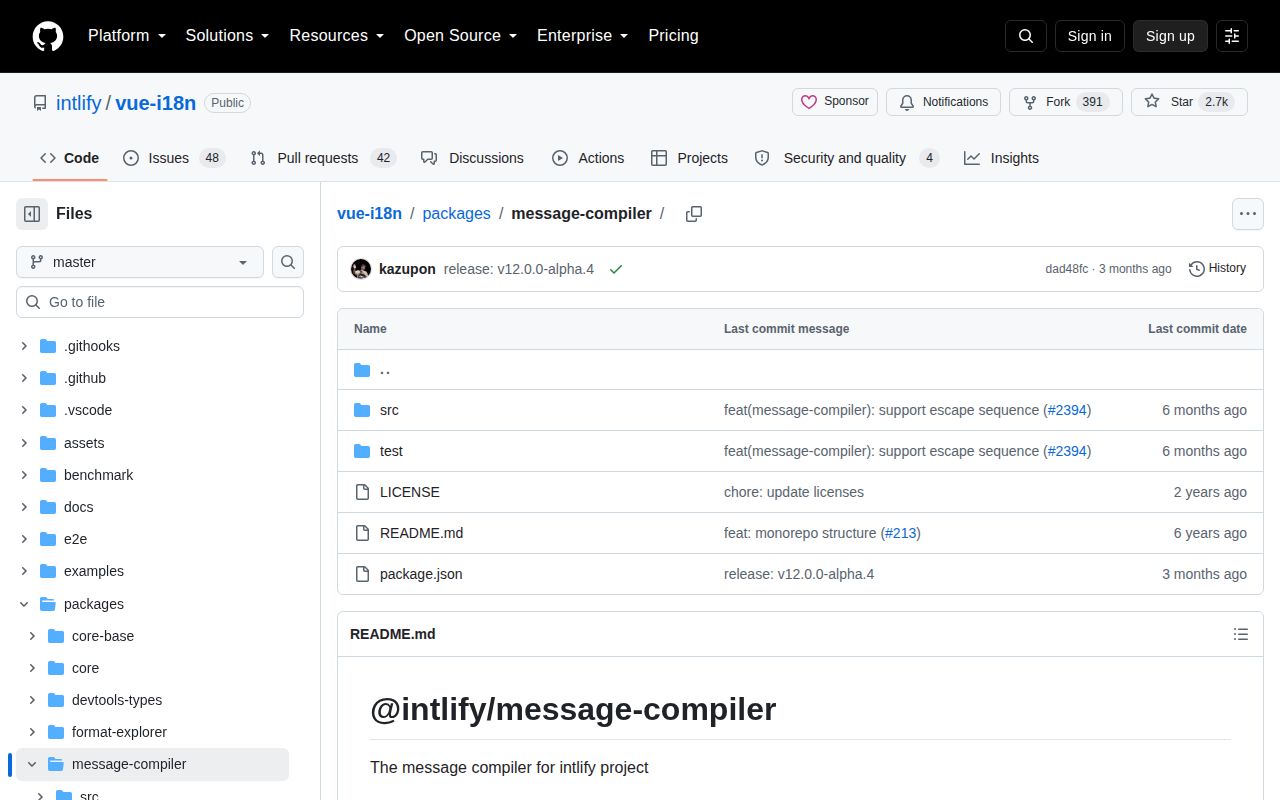Go to the GitHub homepage logo
1280x800 pixels.
click(48, 36)
